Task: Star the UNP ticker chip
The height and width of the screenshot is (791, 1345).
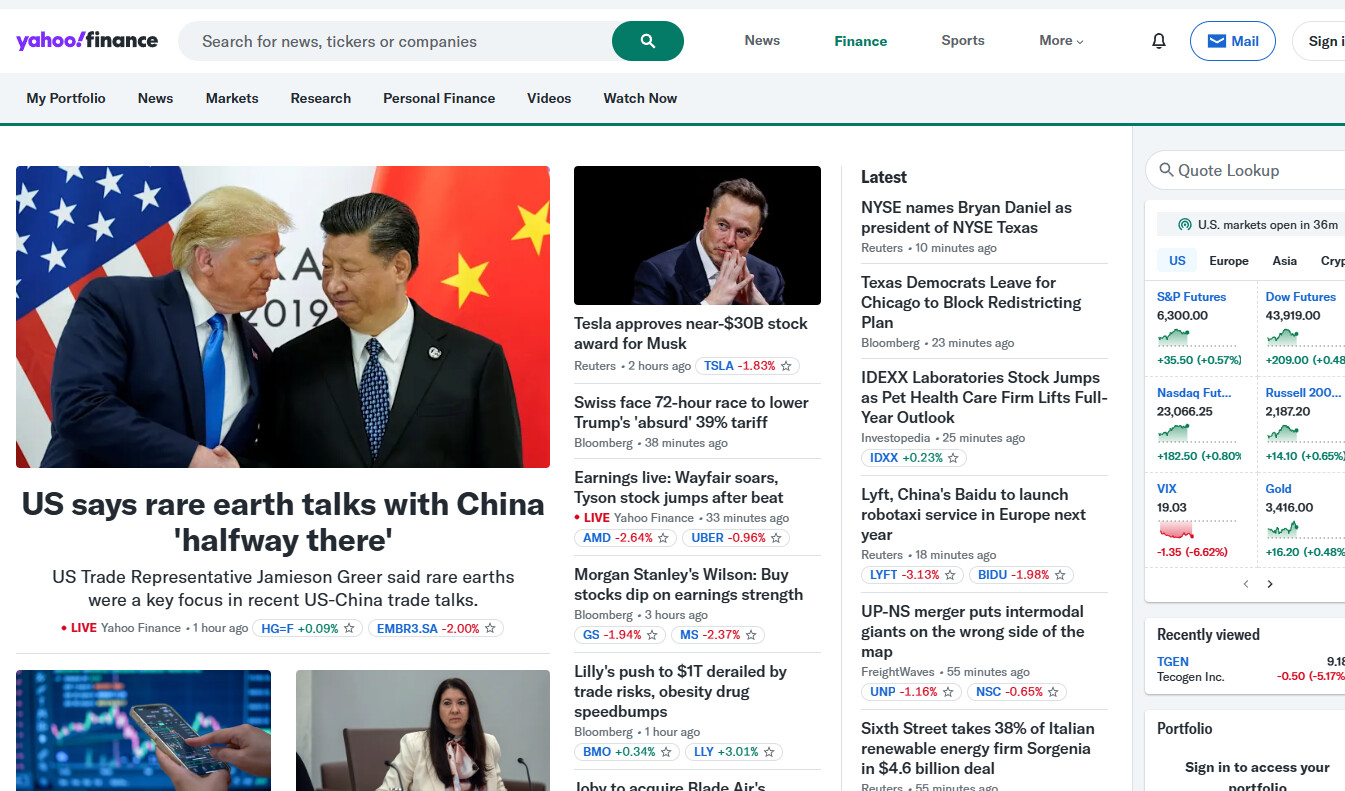Action: point(948,692)
